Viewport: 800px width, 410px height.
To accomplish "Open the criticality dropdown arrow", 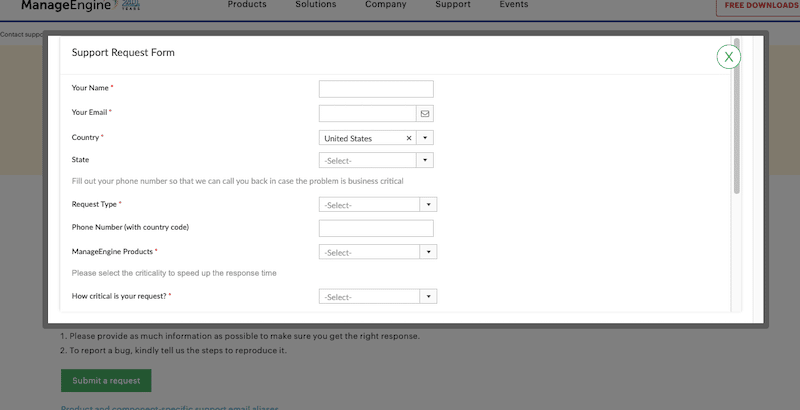I will (429, 296).
